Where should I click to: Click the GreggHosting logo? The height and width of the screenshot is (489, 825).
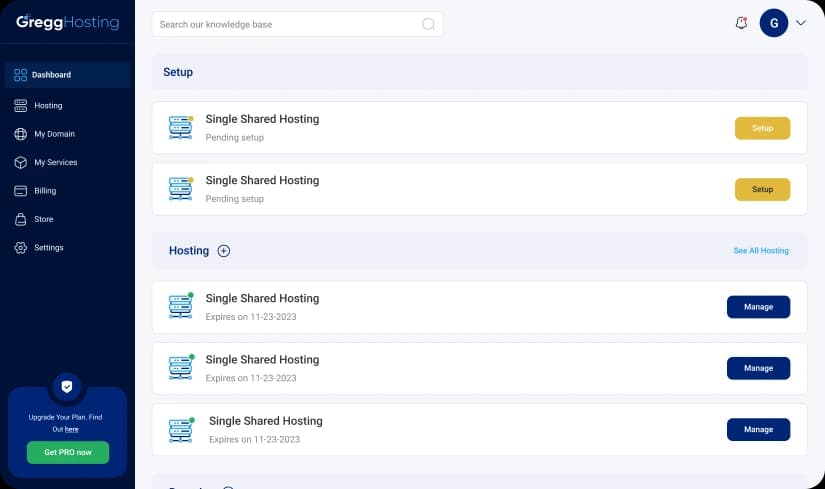pos(67,22)
